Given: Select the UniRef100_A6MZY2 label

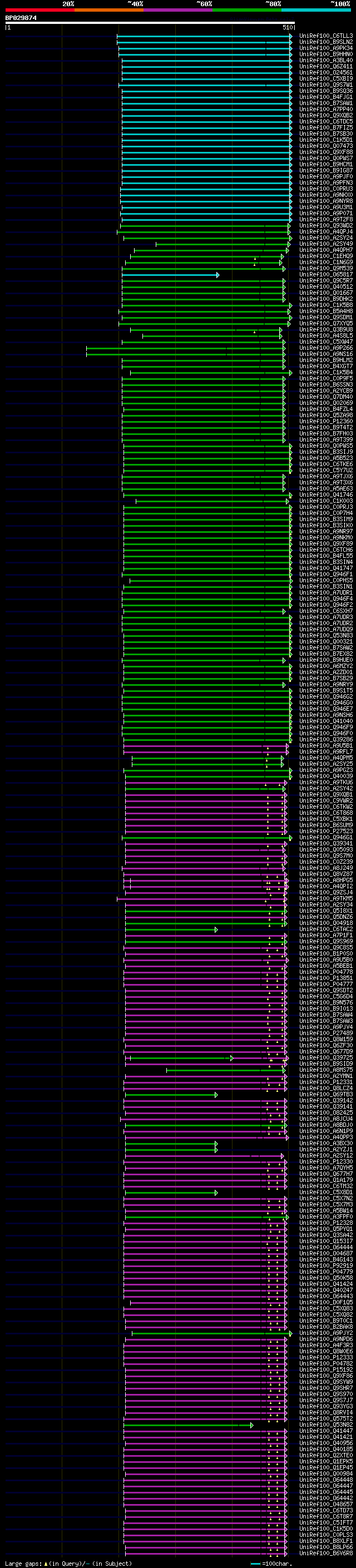Looking at the screenshot, I should [325, 666].
